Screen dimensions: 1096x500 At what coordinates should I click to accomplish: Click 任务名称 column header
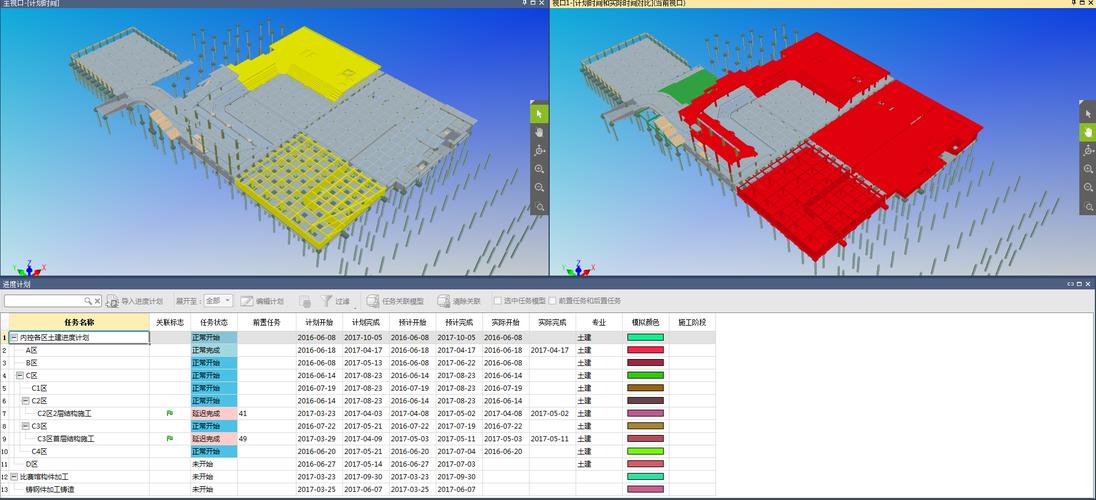(x=79, y=322)
